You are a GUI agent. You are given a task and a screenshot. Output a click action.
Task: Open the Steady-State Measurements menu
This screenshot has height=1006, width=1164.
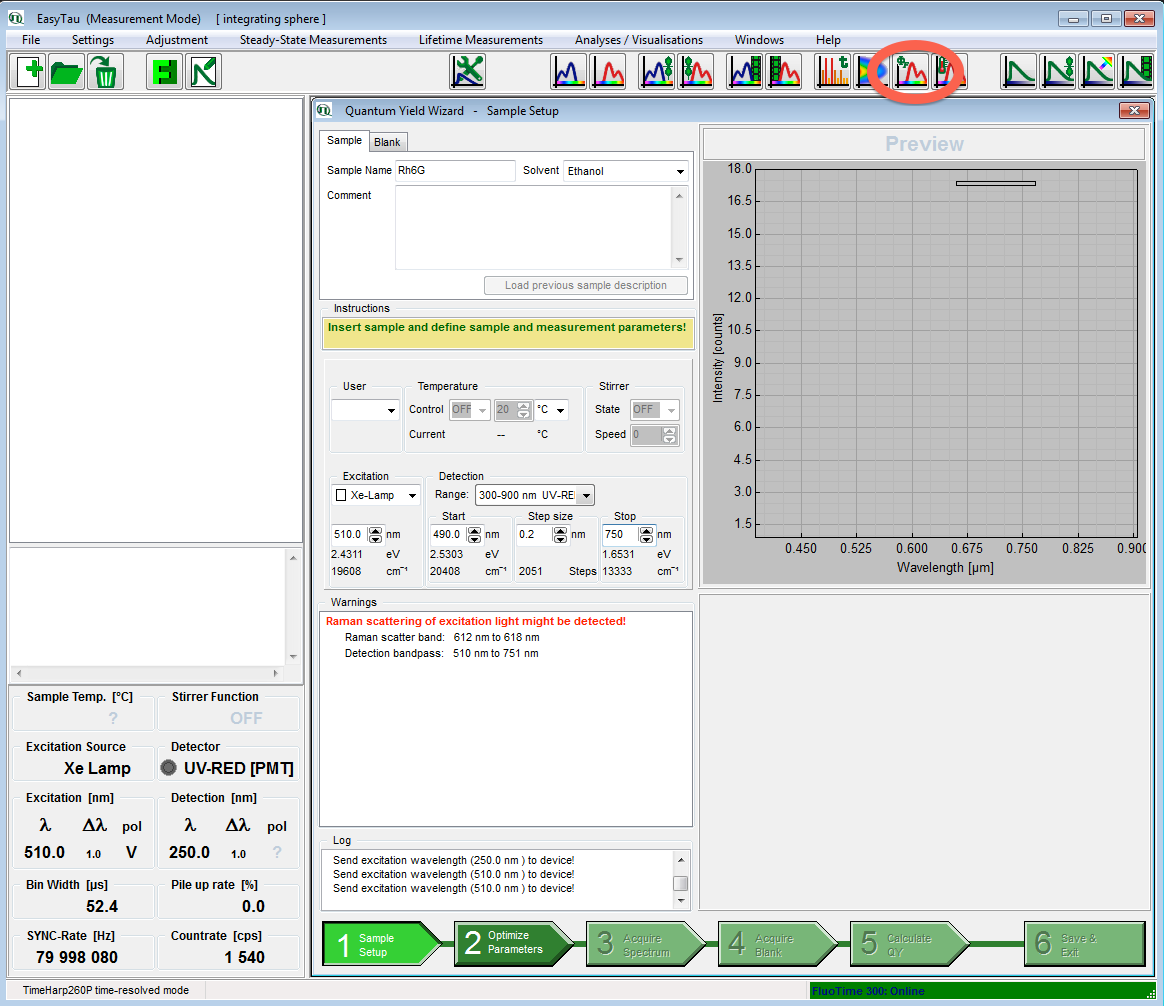point(313,40)
